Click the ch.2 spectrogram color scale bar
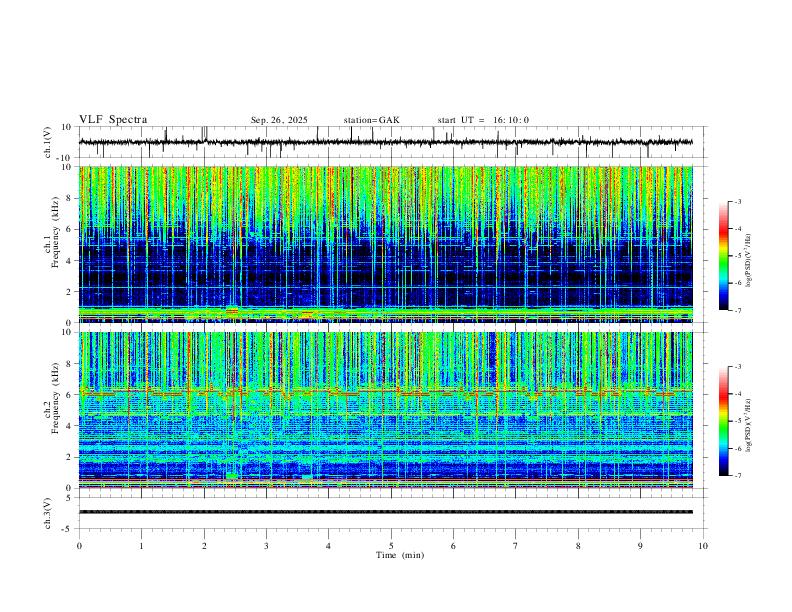 (723, 421)
